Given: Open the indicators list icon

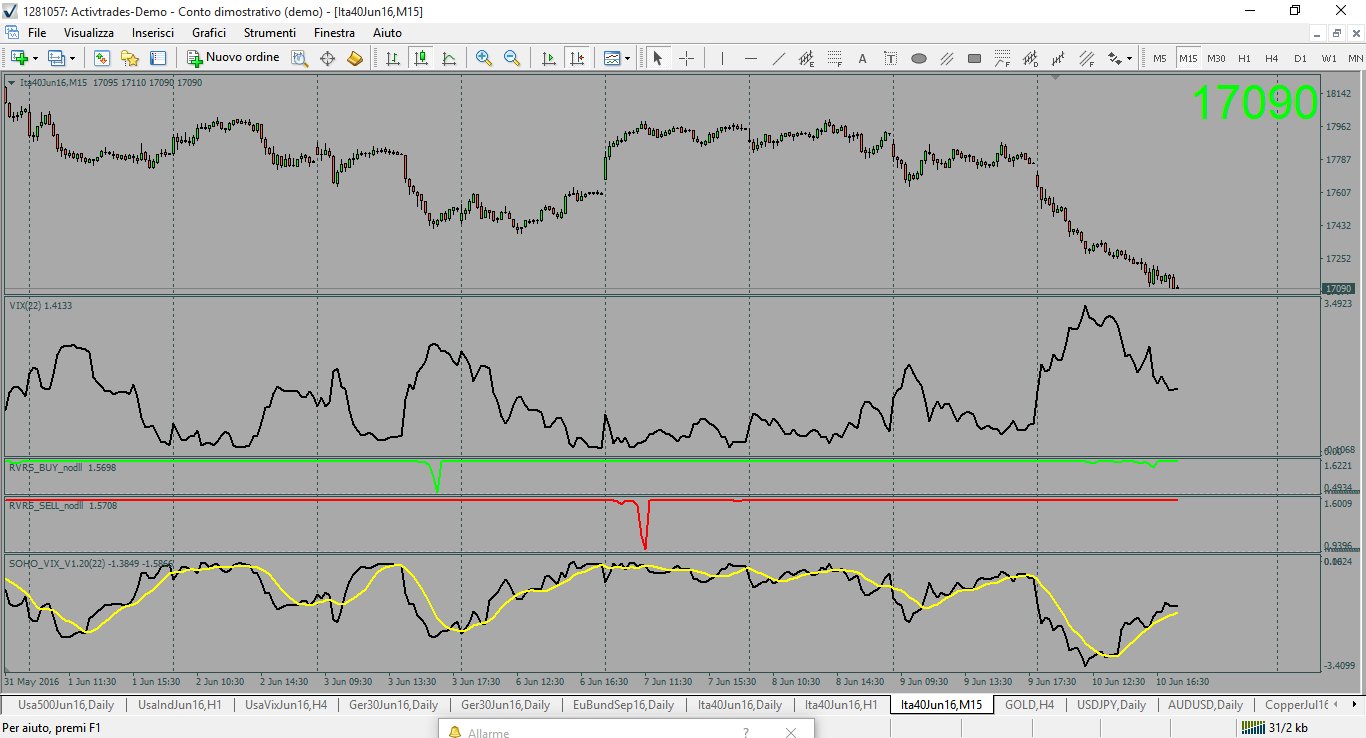Looking at the screenshot, I should 612,58.
